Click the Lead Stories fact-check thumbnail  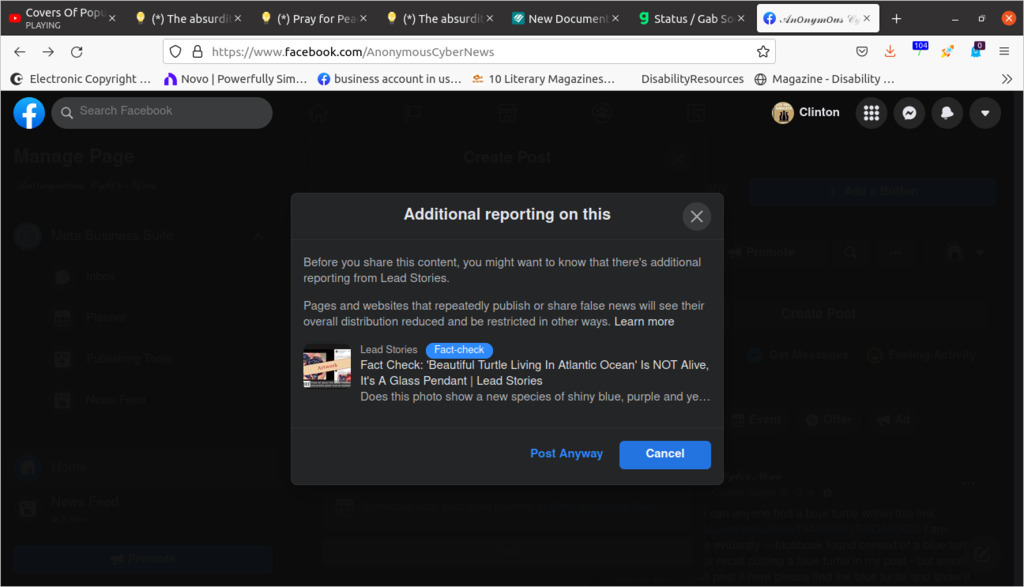(x=327, y=367)
